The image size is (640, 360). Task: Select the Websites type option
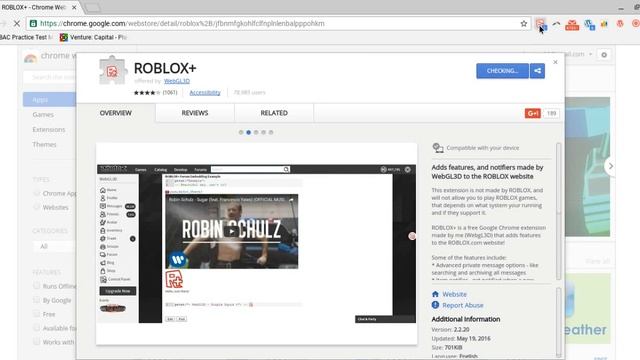[x=36, y=207]
